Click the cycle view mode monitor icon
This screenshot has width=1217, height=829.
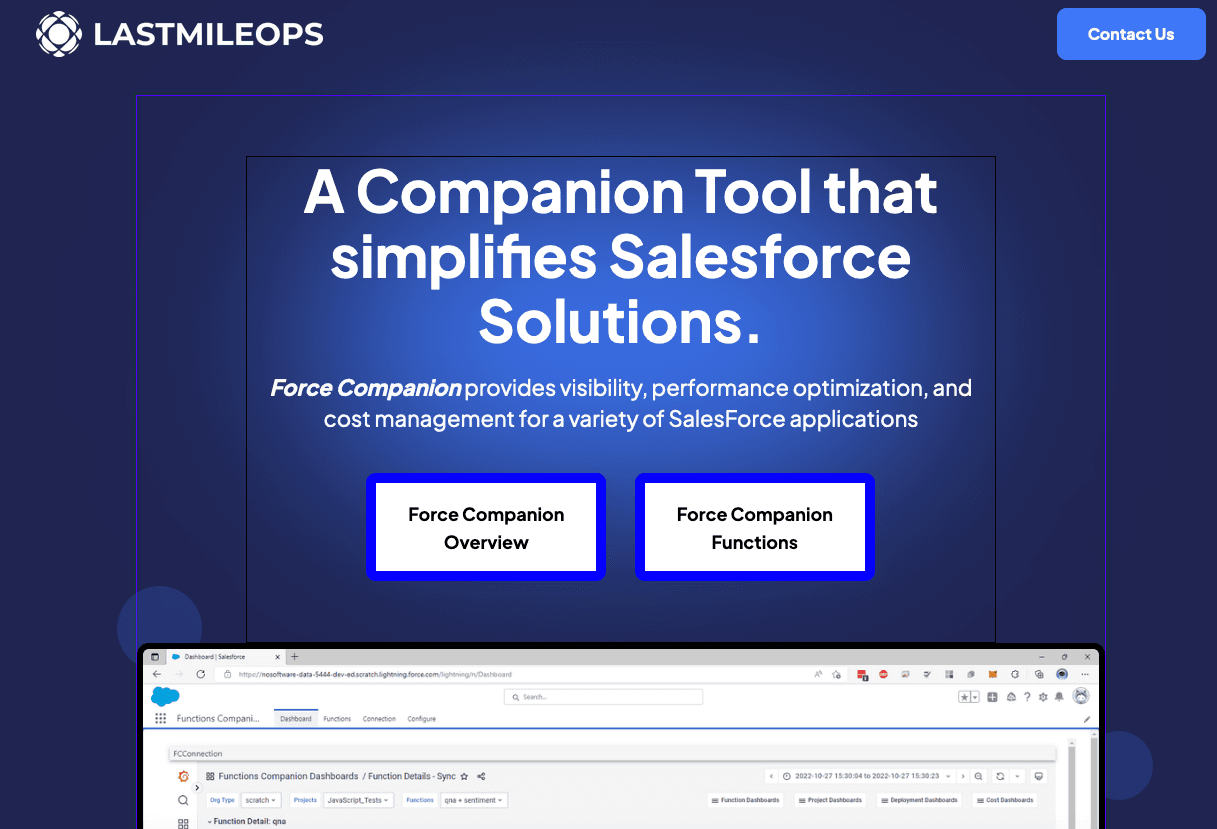pos(1038,776)
